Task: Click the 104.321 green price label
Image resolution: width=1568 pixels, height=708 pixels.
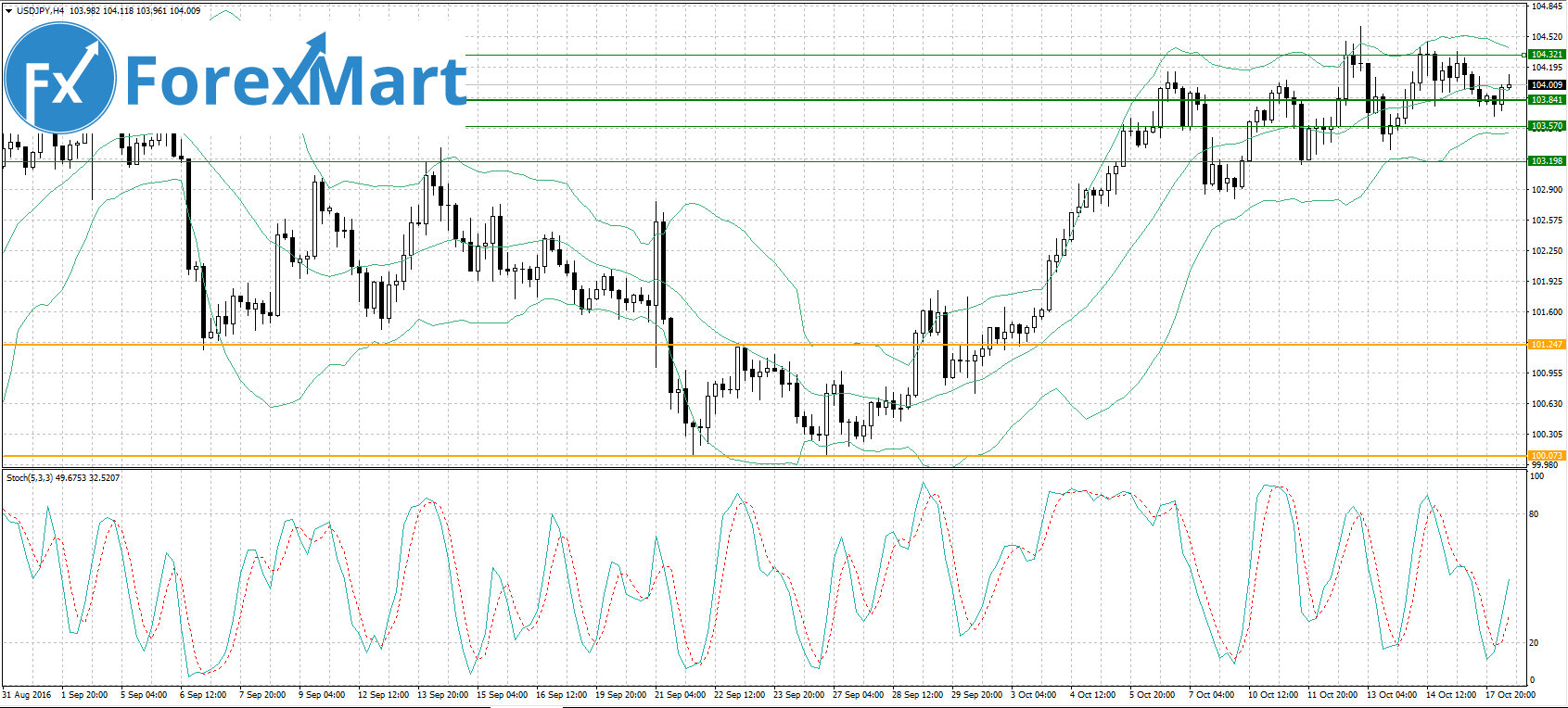Action: tap(1547, 55)
